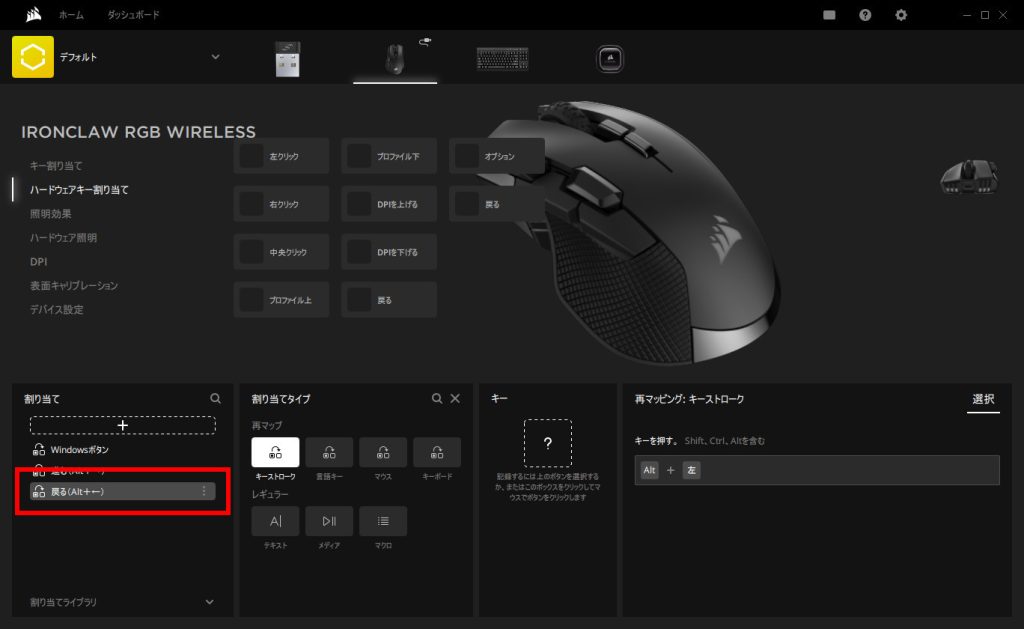Select the オプション button assignment
Image resolution: width=1024 pixels, height=629 pixels.
pos(497,156)
